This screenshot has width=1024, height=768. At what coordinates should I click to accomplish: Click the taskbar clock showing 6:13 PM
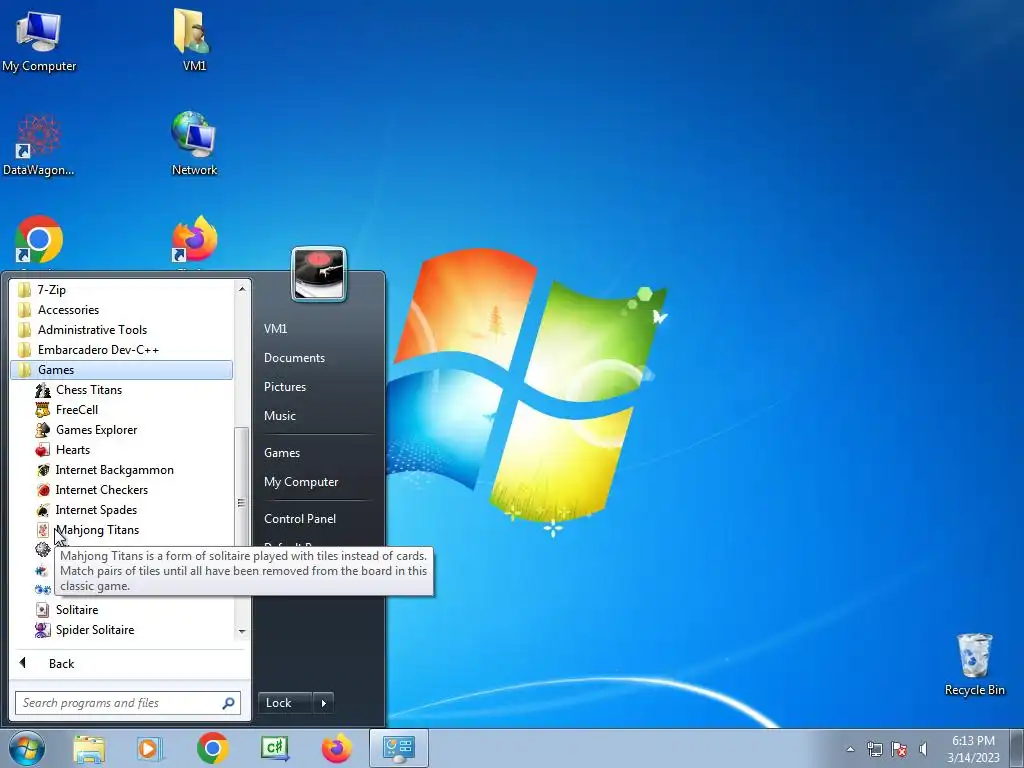(973, 749)
